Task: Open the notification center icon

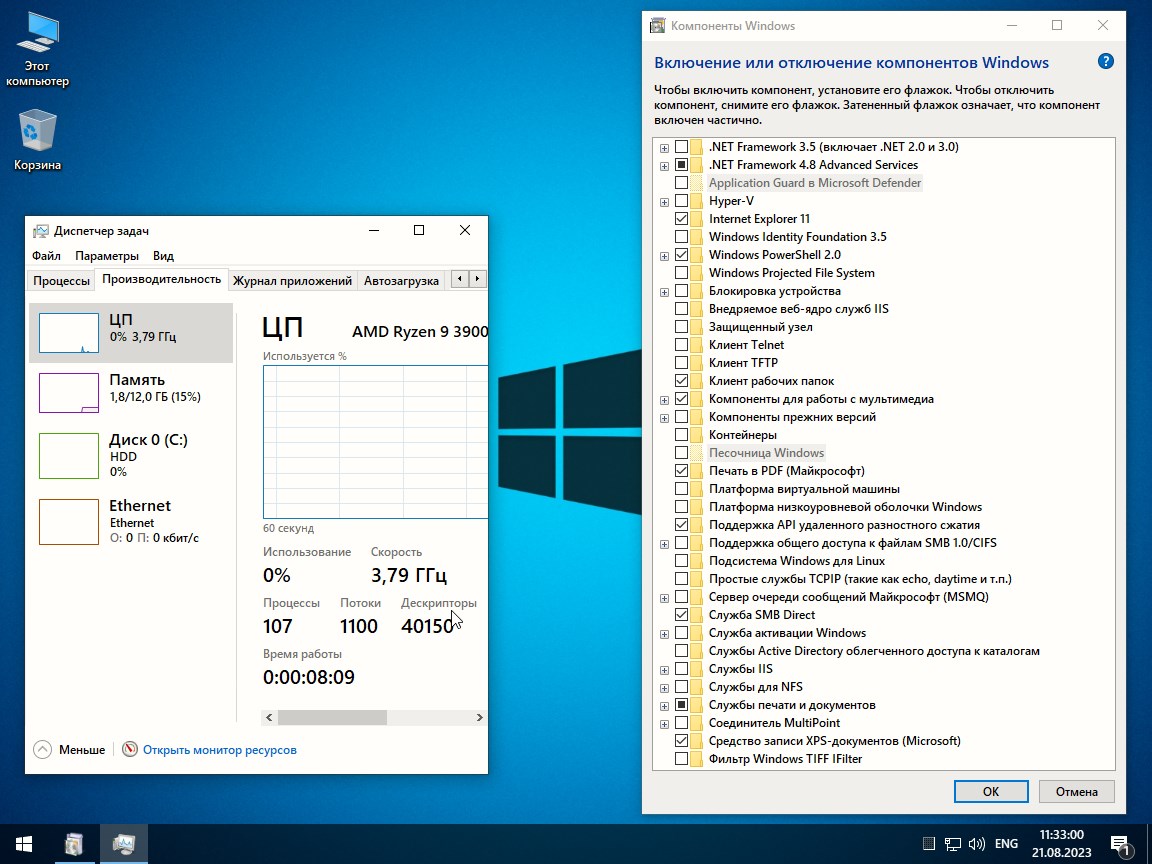Action: (1120, 844)
